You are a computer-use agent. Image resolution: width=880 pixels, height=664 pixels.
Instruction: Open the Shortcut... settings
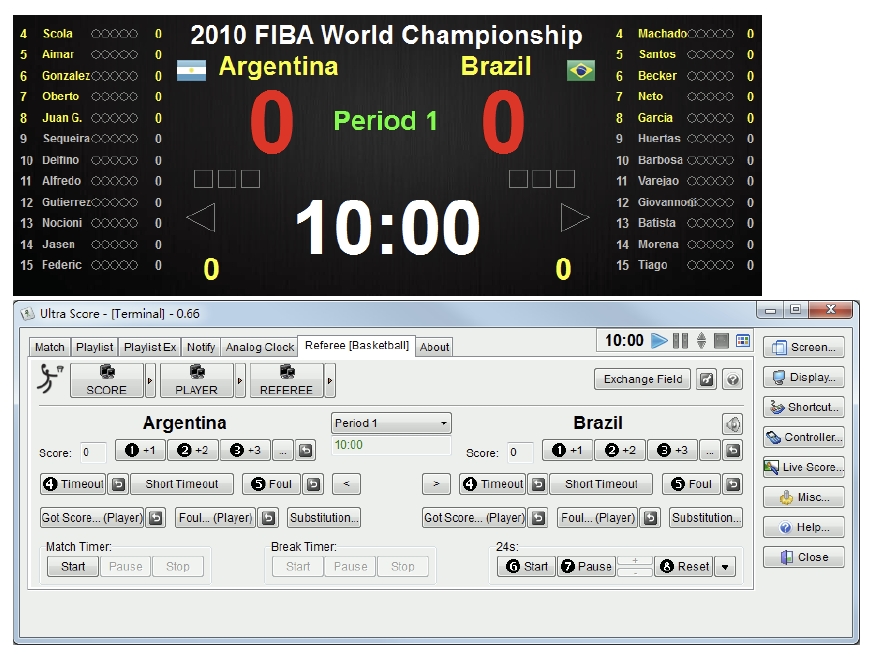(x=804, y=407)
